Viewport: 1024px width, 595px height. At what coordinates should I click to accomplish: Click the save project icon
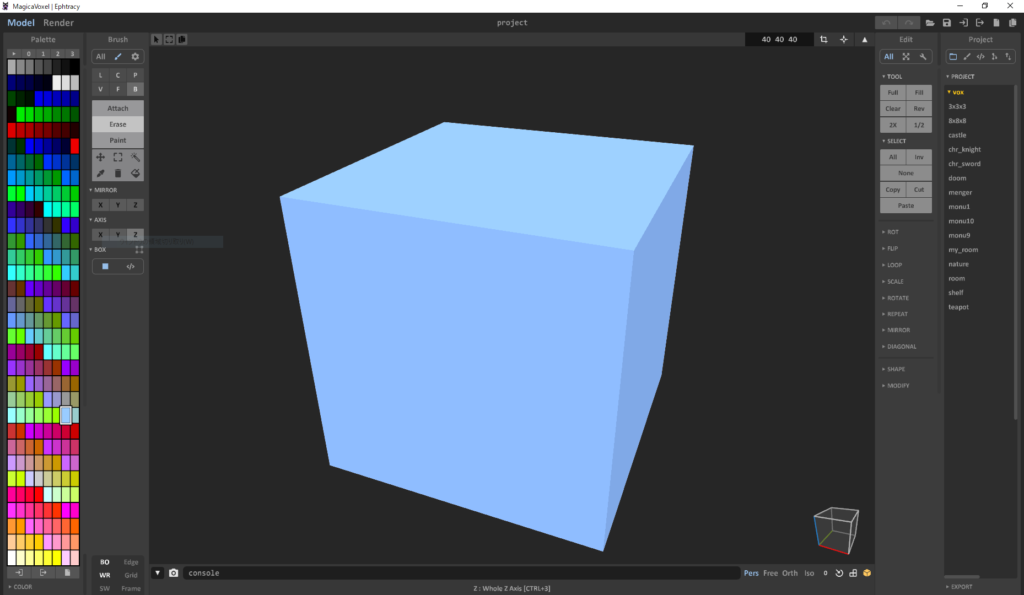click(x=946, y=23)
